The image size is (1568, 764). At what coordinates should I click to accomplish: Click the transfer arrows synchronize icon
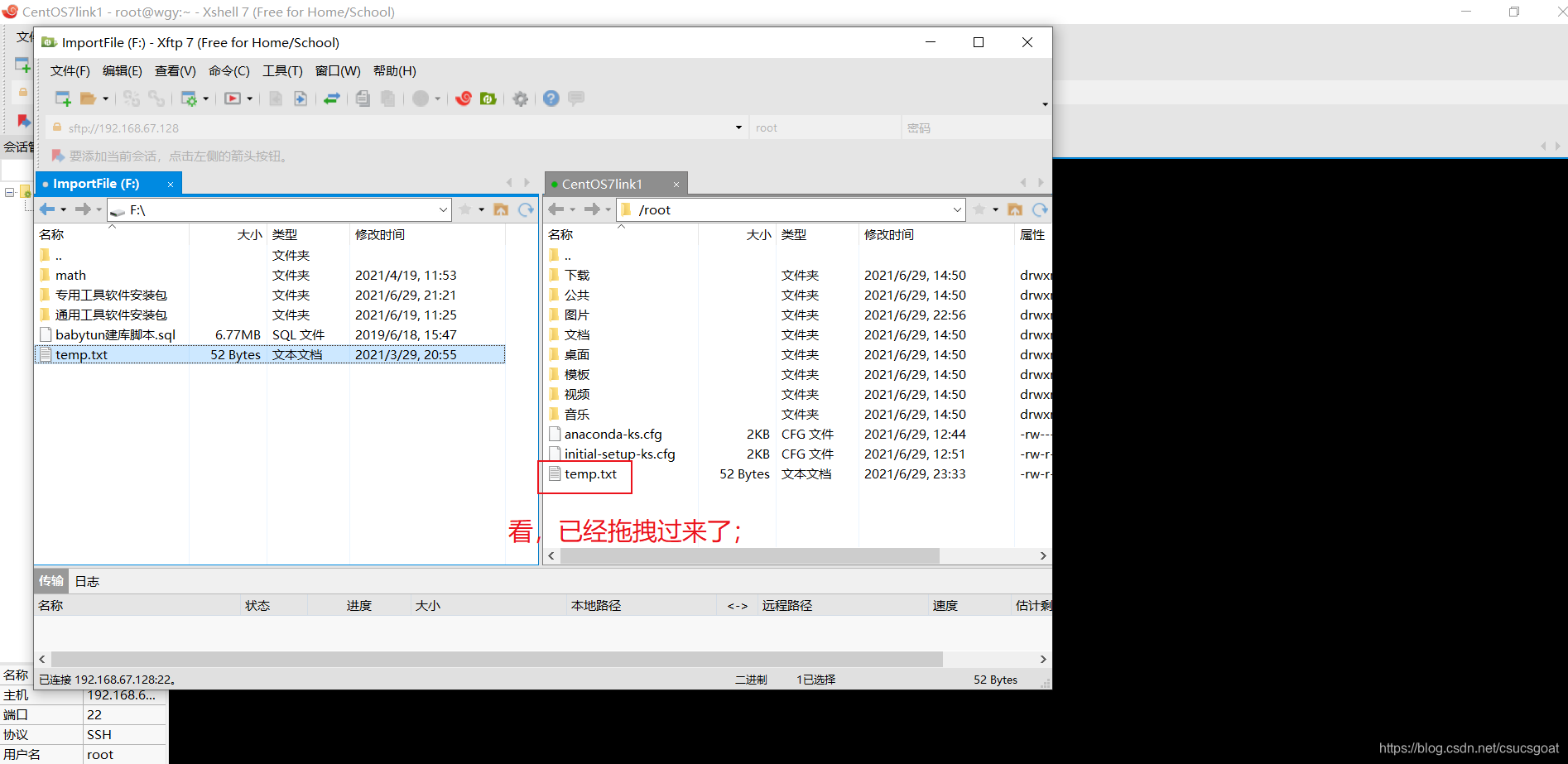click(332, 99)
